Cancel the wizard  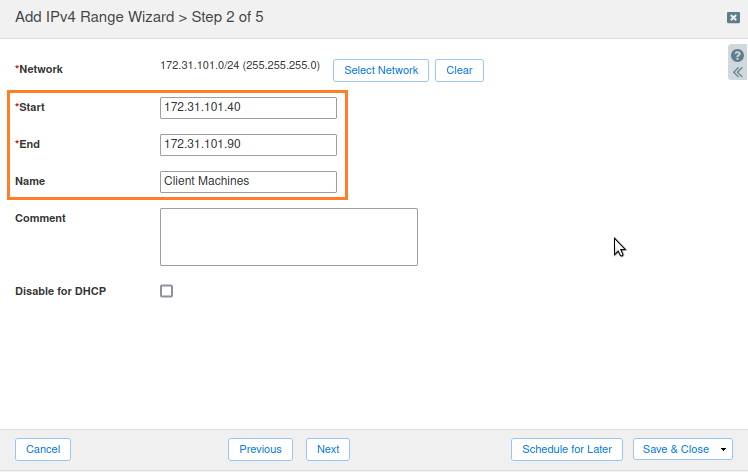coord(43,449)
